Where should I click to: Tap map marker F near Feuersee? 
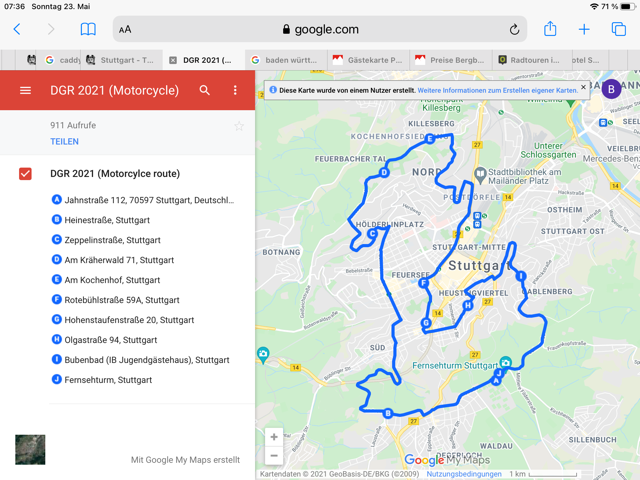(423, 282)
